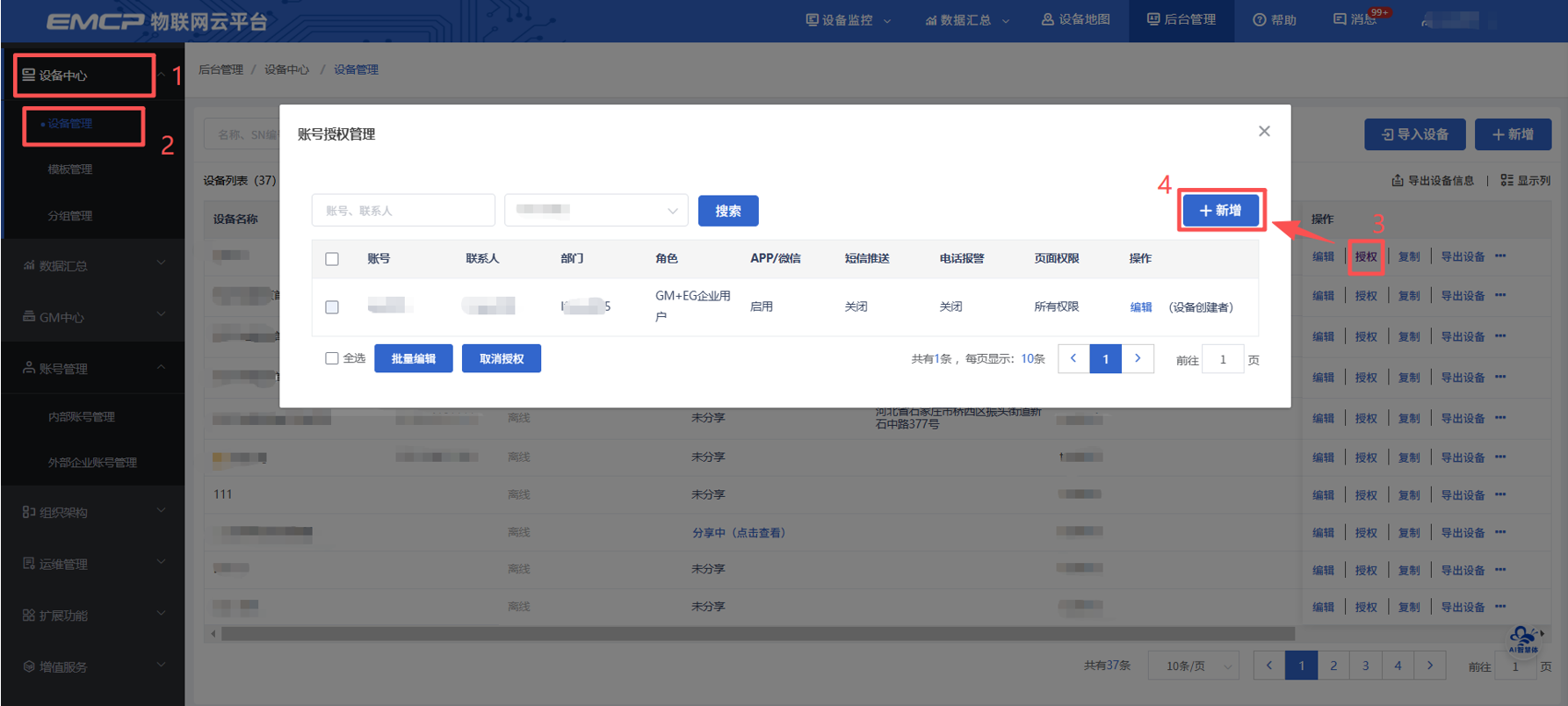
Task: Go to next page arrow in dialog
Action: tap(1138, 358)
